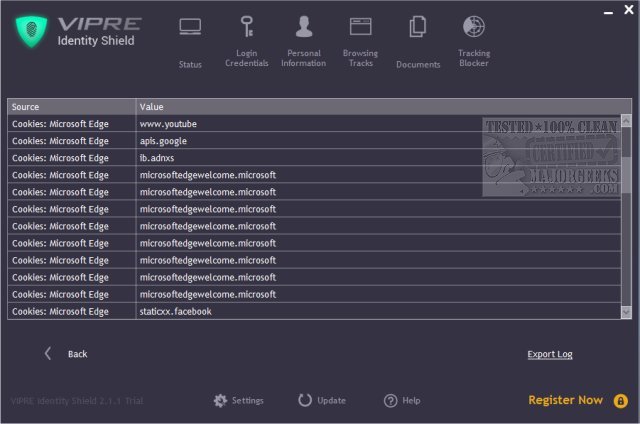Close the VIPRE Identity Shield window
The image size is (640, 424).
point(629,9)
